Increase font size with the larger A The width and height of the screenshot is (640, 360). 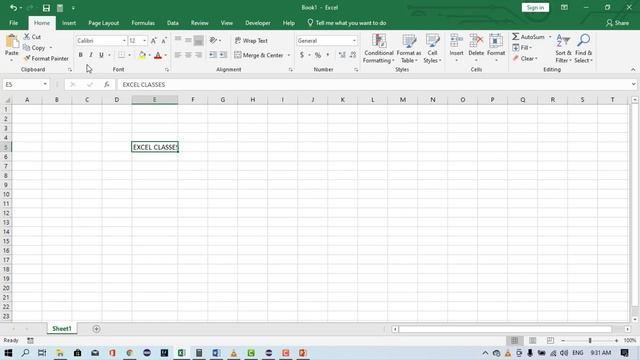coord(153,41)
